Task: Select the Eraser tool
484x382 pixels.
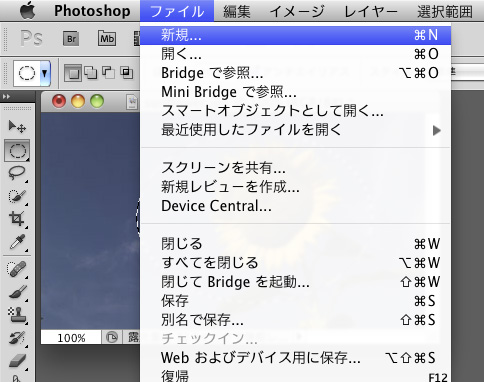Action: [x=17, y=361]
